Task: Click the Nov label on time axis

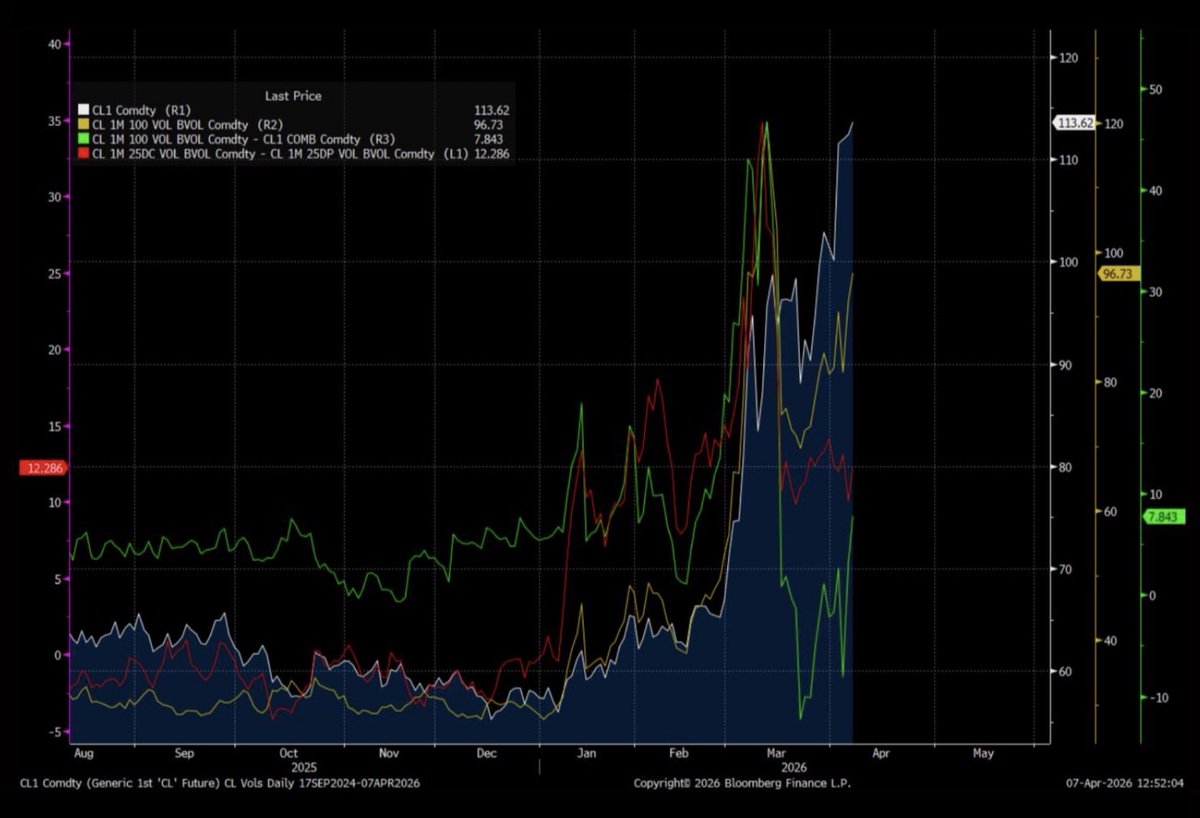Action: [389, 754]
